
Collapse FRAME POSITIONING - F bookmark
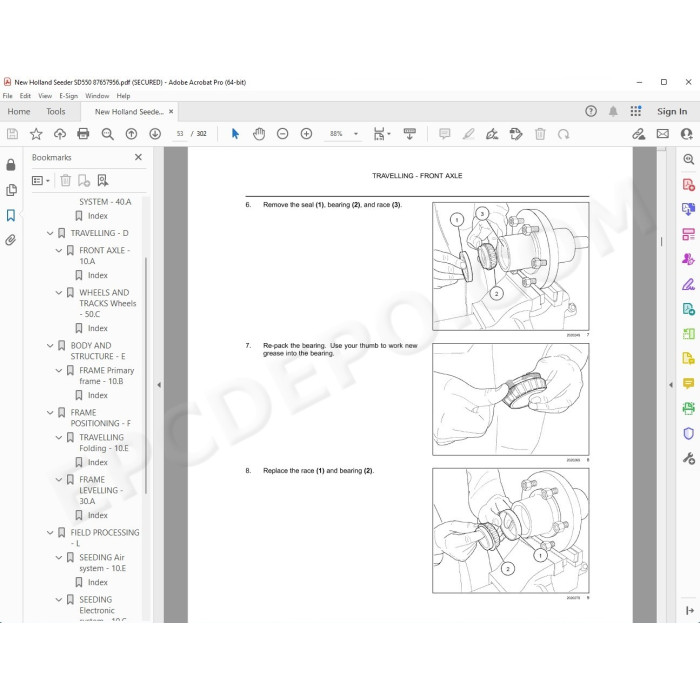[50, 412]
